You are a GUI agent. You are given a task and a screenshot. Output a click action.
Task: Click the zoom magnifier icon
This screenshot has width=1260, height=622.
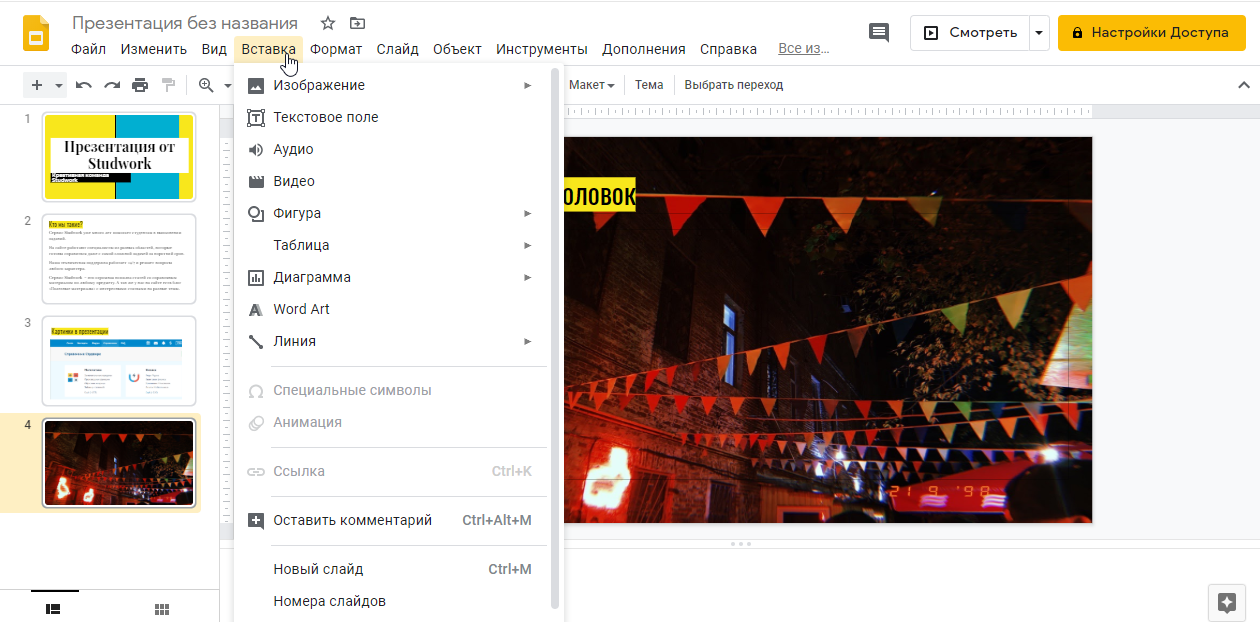(206, 85)
